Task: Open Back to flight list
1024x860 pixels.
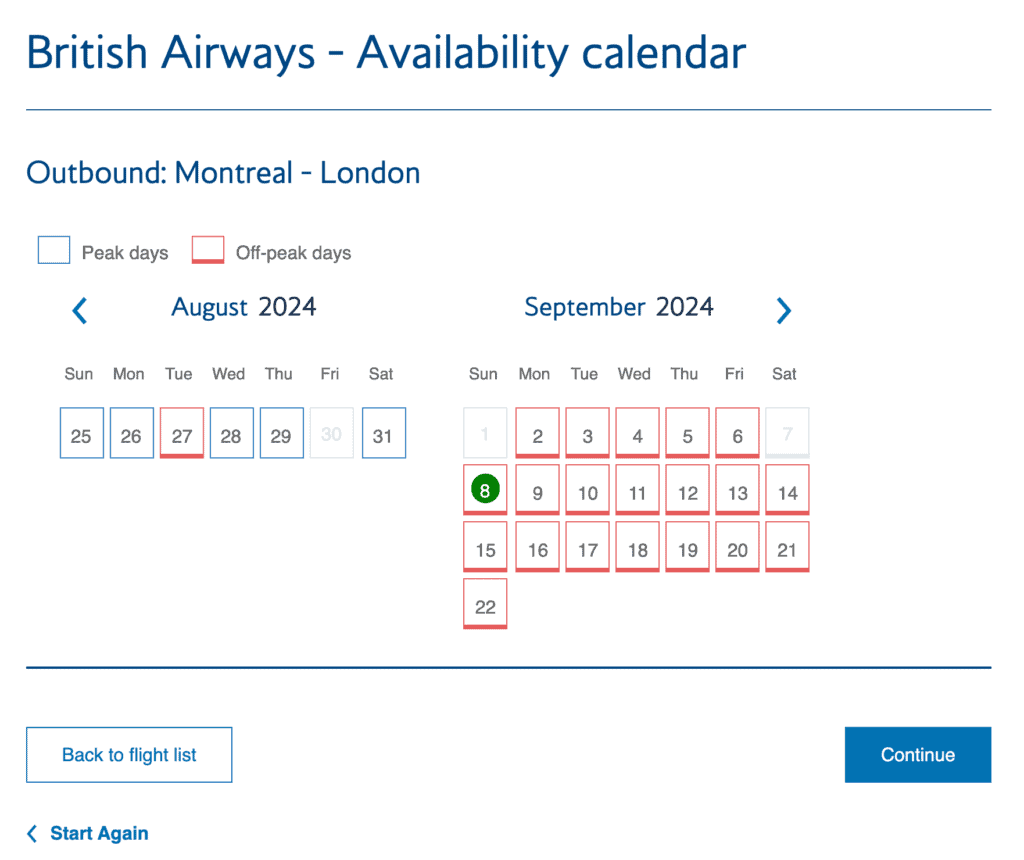Action: 128,754
